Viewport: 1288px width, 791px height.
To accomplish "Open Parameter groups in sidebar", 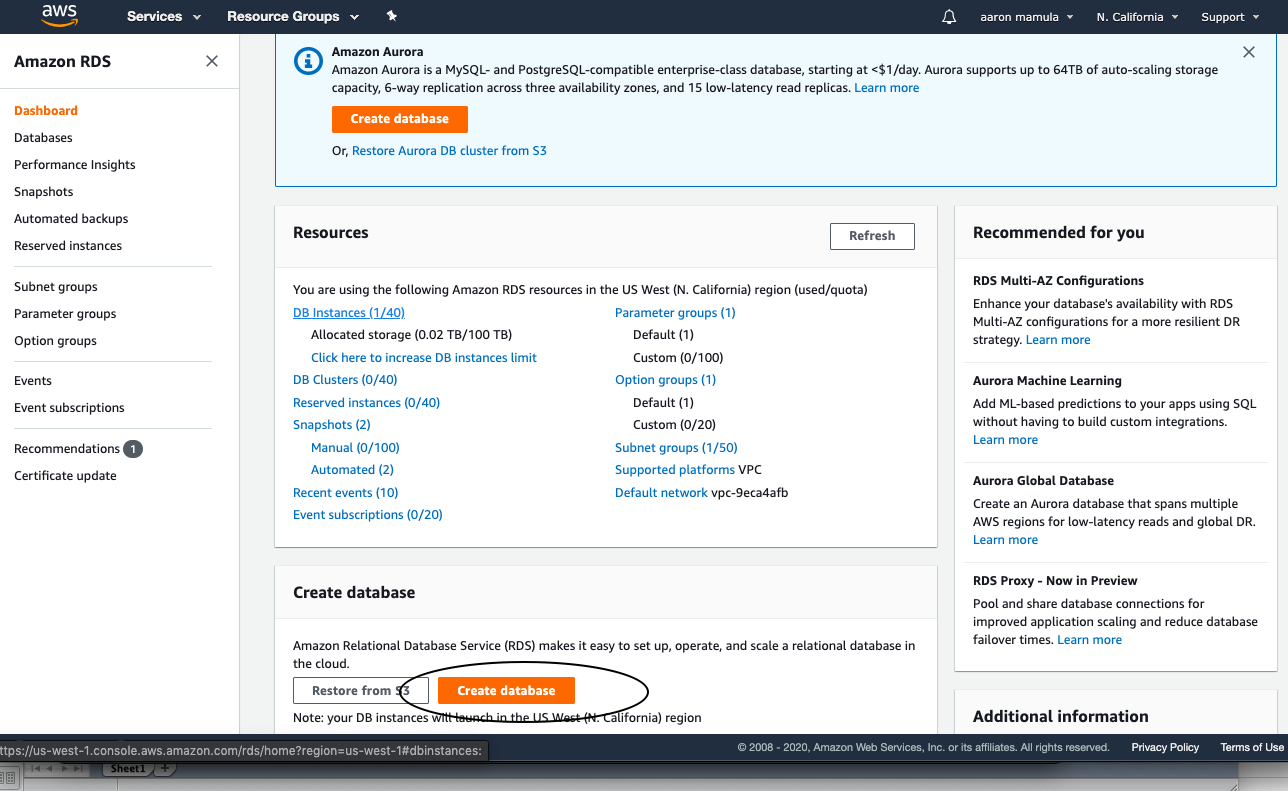I will (65, 314).
